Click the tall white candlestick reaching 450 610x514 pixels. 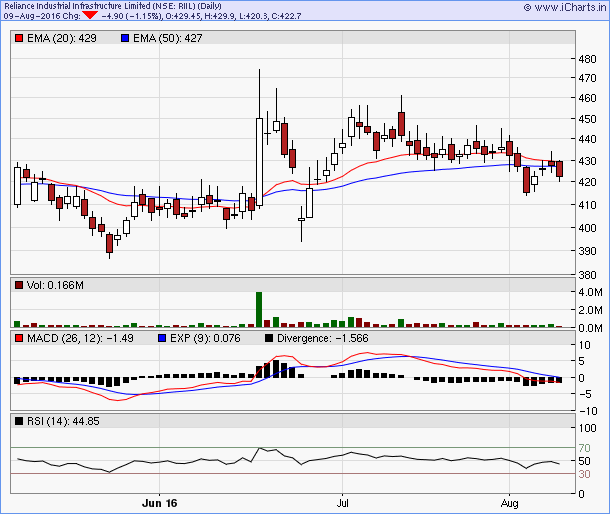[259, 162]
